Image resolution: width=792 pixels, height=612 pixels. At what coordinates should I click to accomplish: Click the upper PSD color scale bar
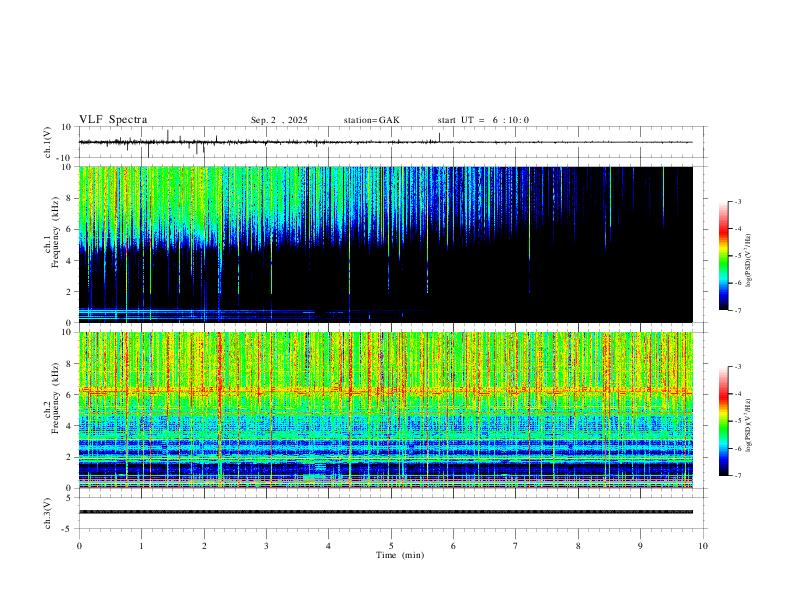click(x=723, y=256)
